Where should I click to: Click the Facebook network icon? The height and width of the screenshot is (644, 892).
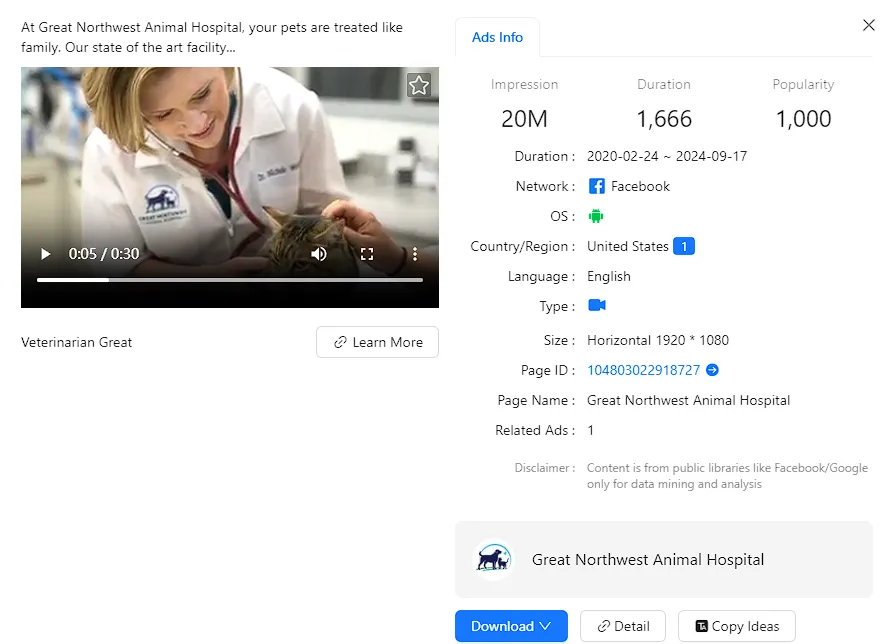596,186
